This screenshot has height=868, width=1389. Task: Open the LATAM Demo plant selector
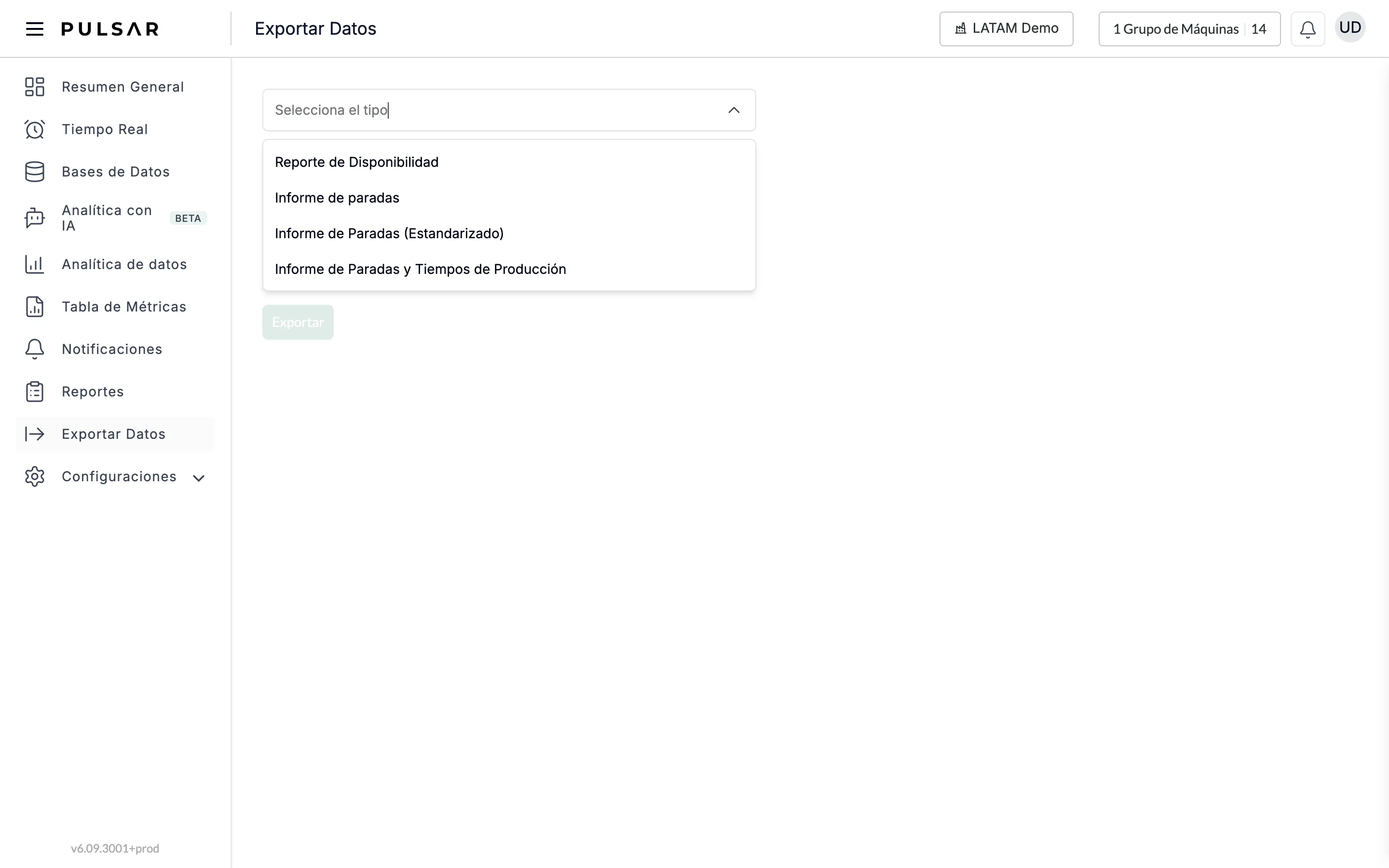tap(1006, 29)
